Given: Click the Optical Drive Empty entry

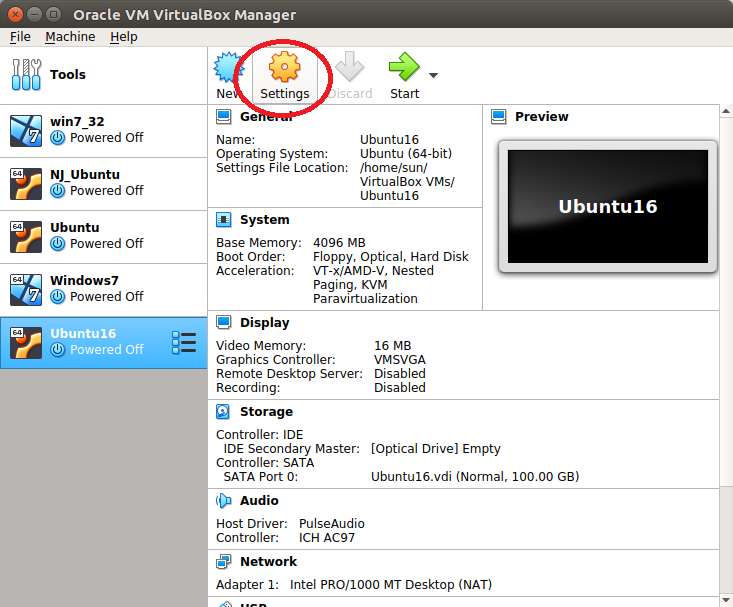Looking at the screenshot, I should point(436,448).
